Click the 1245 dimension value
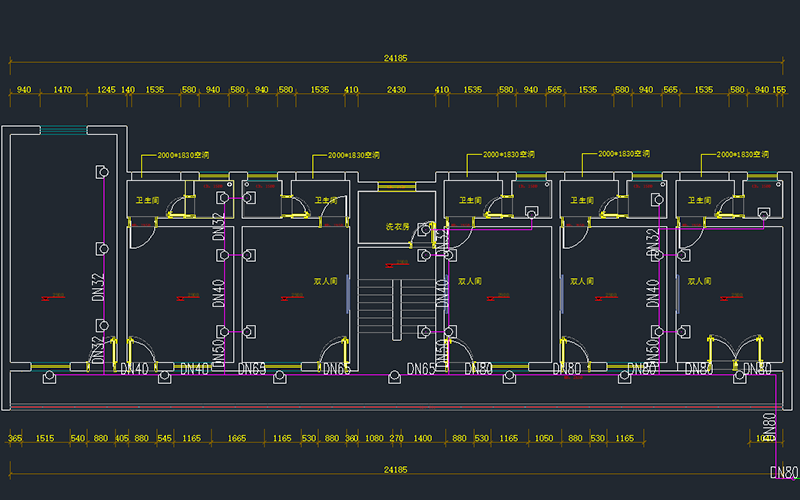 [106, 91]
